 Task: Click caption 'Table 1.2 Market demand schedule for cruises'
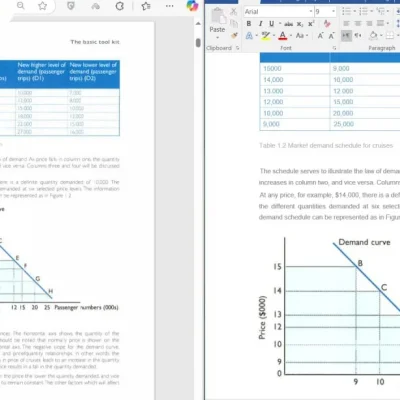[326, 146]
